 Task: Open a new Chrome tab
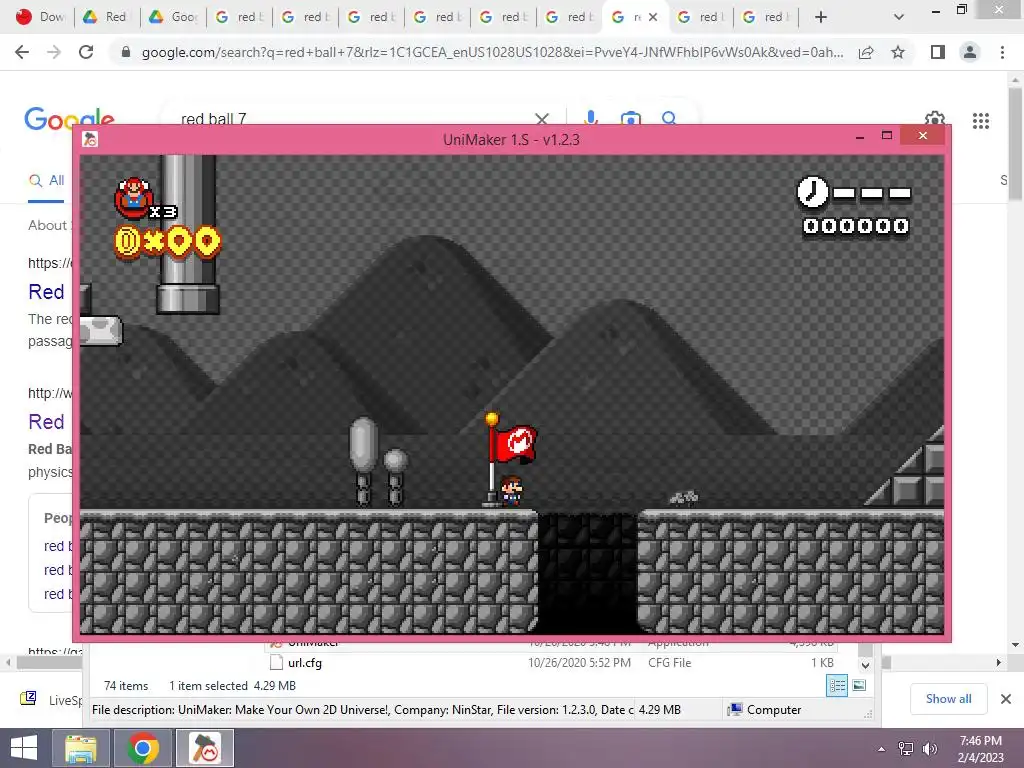[x=821, y=17]
